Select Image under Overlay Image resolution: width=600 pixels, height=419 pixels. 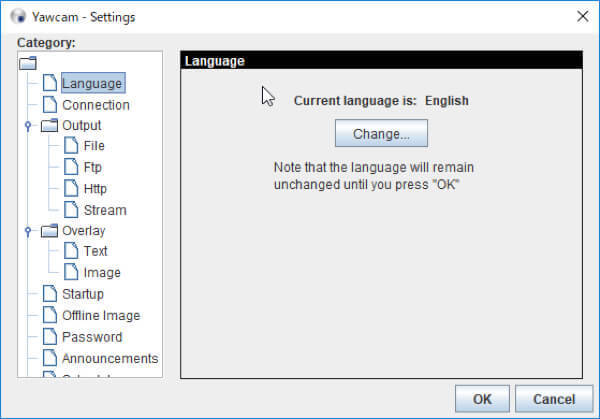click(x=102, y=272)
